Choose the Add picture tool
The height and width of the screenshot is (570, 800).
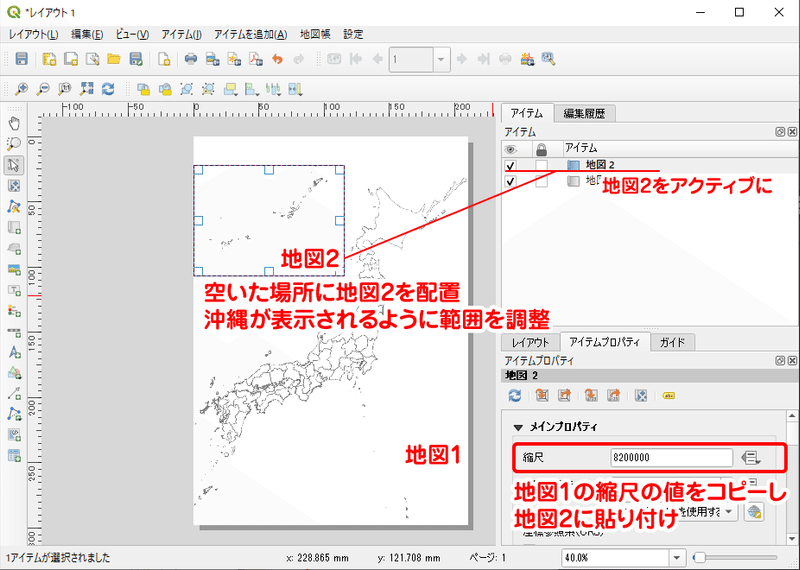(14, 269)
